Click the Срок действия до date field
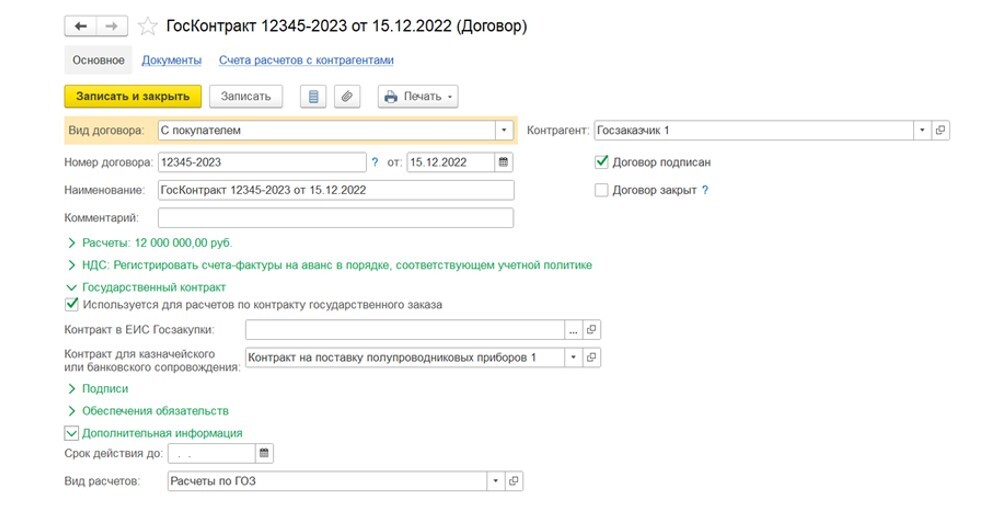This screenshot has width=994, height=510. pyautogui.click(x=212, y=453)
